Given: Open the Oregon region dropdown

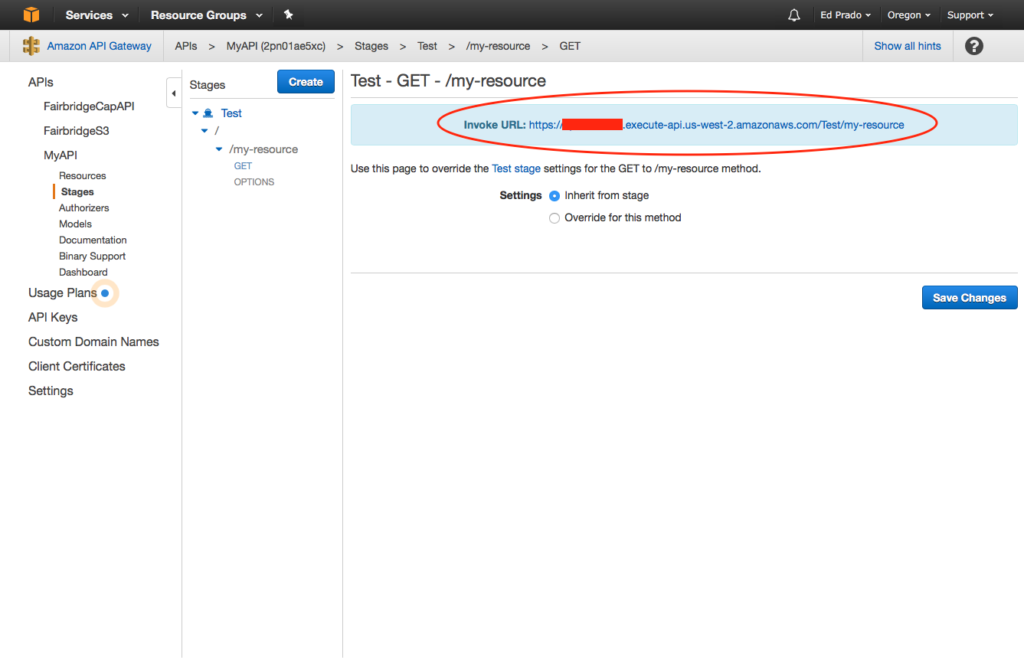Looking at the screenshot, I should click(909, 15).
